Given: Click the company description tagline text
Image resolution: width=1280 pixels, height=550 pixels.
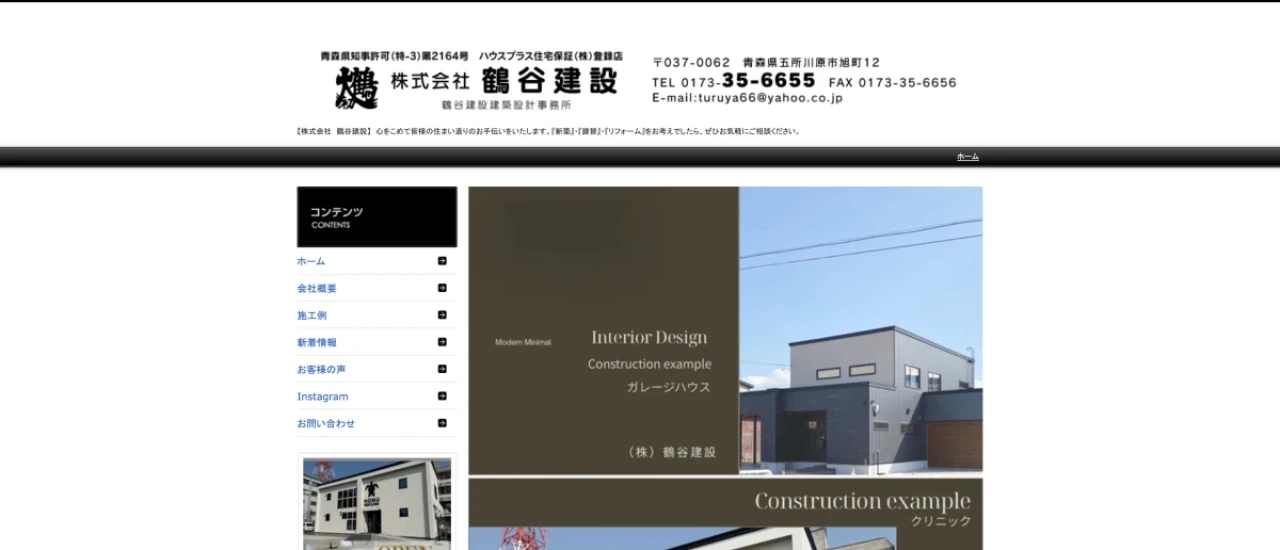Looking at the screenshot, I should (548, 131).
